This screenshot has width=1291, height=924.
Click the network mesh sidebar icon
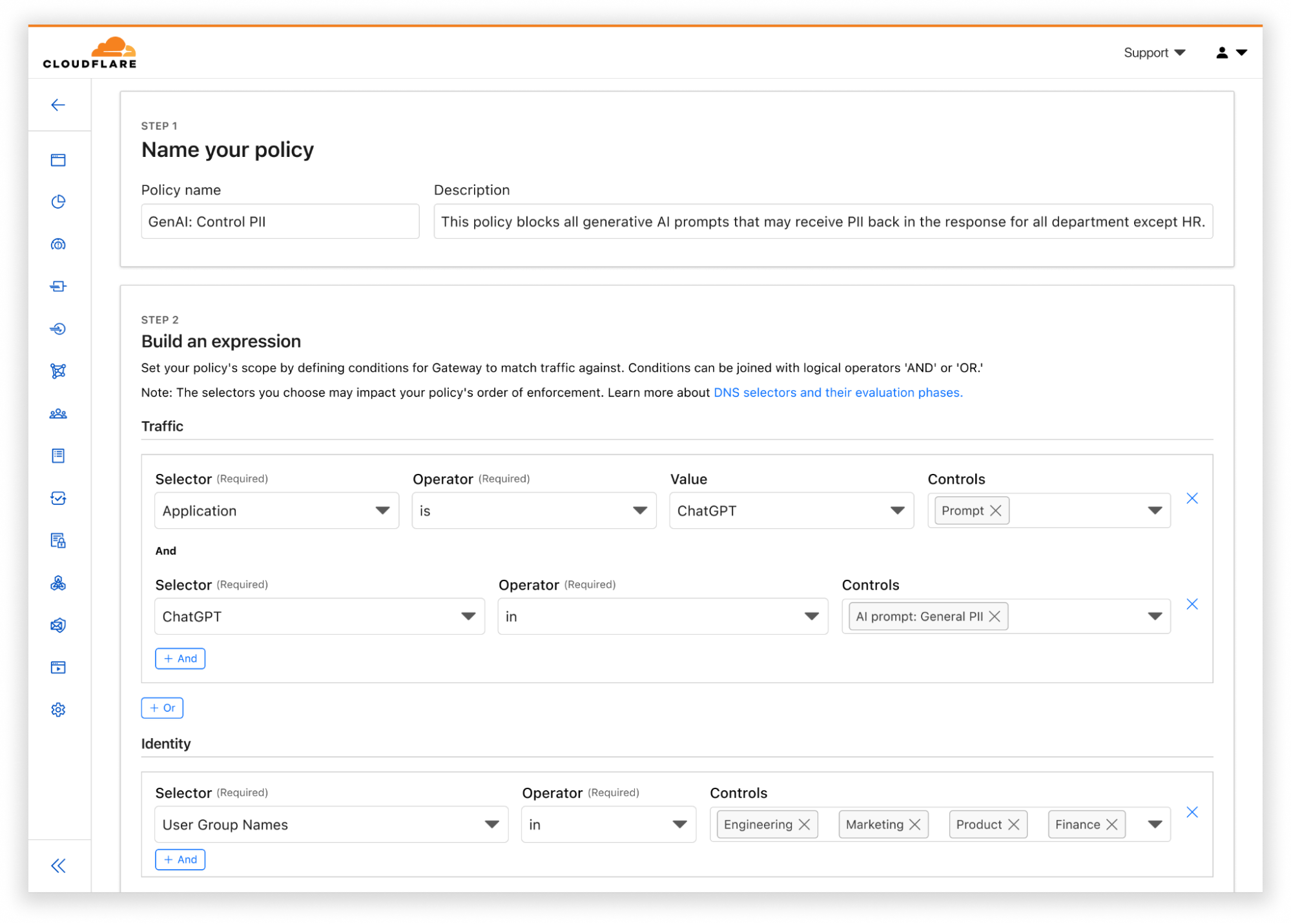pyautogui.click(x=58, y=371)
